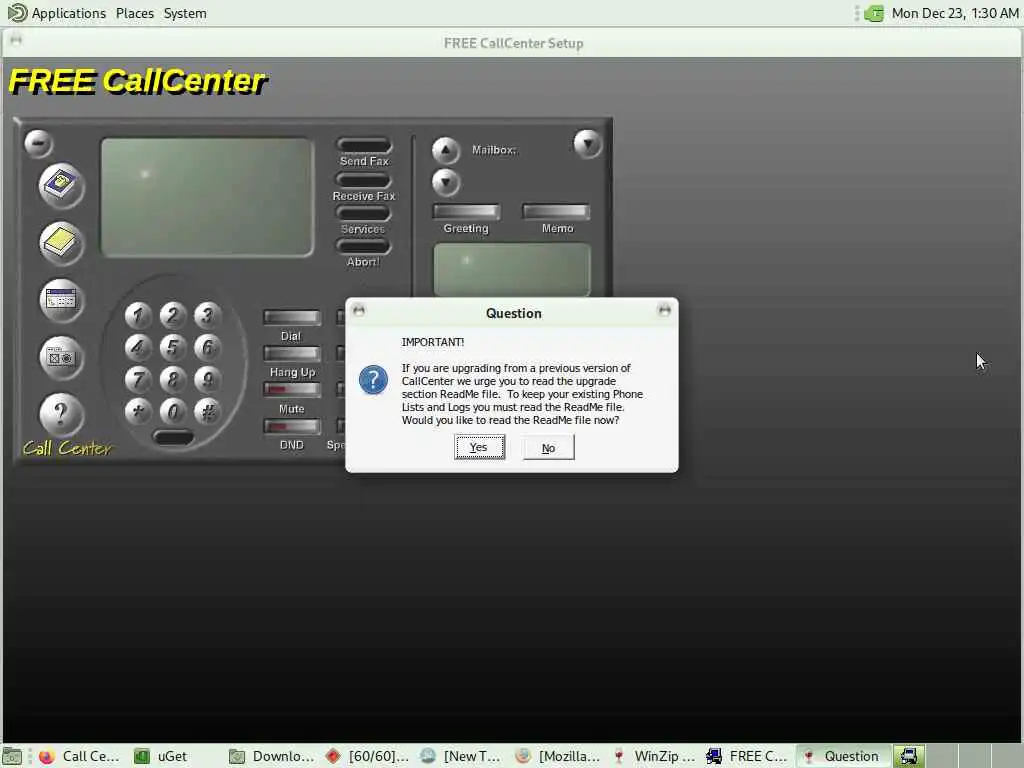Click the Question dialog right title bar button
Screen dimensions: 1024x768
click(664, 311)
